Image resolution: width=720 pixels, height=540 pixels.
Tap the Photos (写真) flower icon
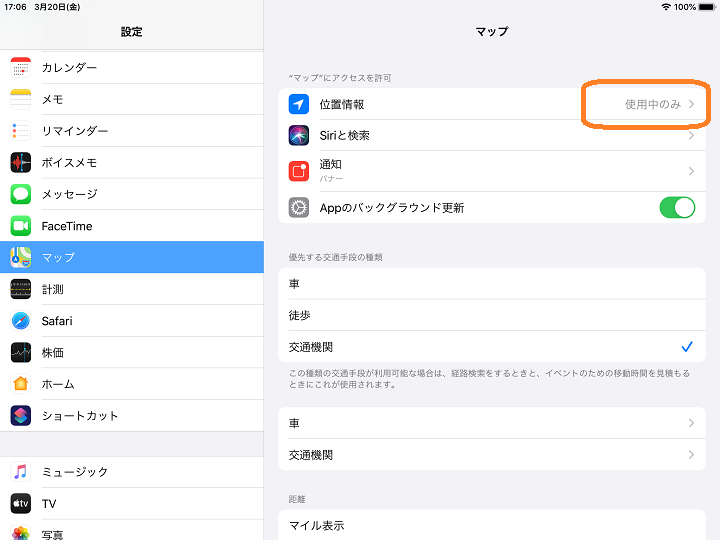point(21,534)
